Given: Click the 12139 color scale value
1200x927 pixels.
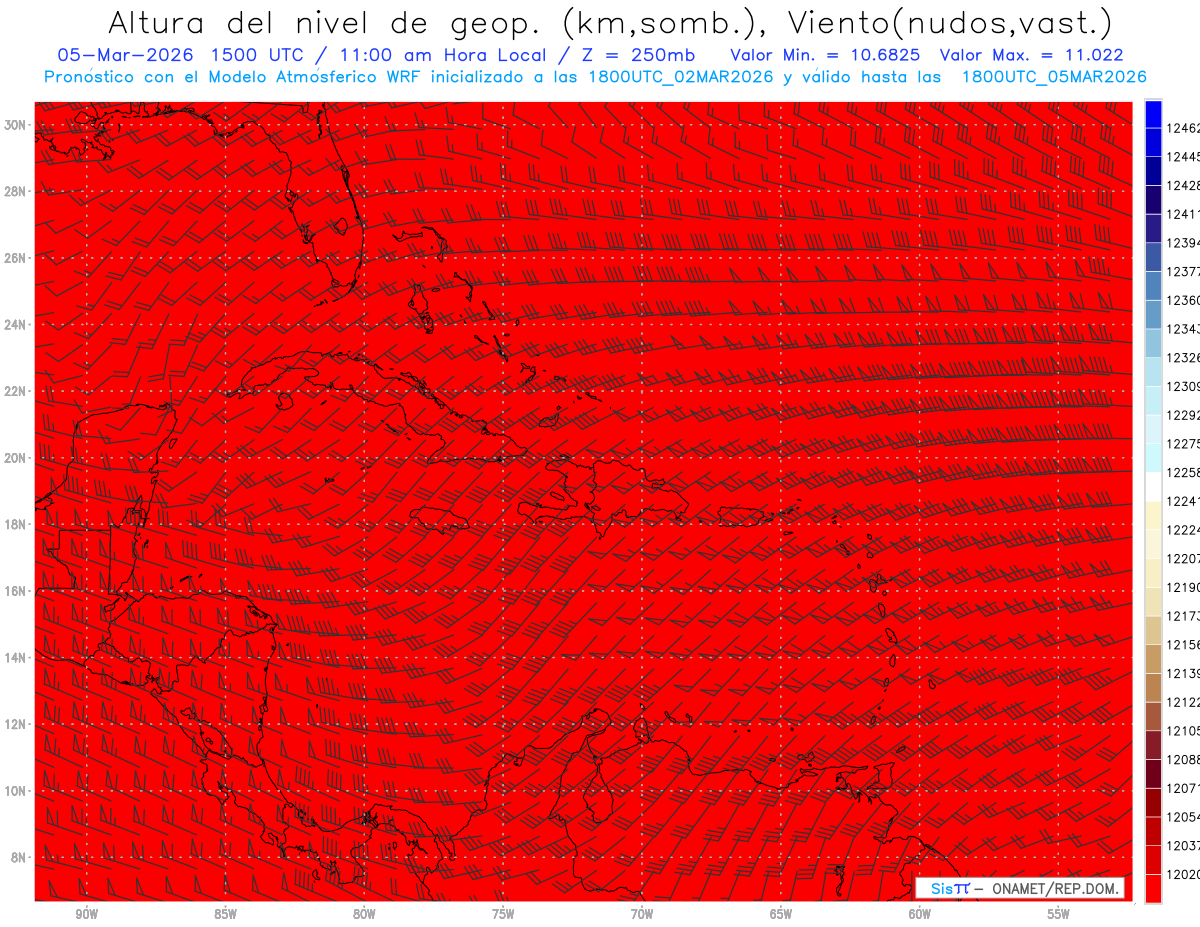Looking at the screenshot, I should point(1184,674).
